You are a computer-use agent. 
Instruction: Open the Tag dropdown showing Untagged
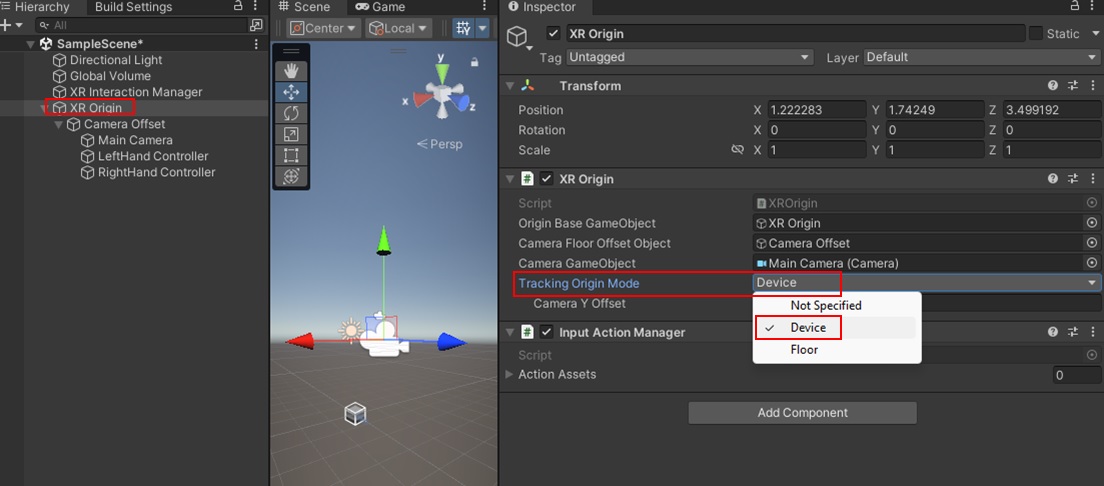690,58
